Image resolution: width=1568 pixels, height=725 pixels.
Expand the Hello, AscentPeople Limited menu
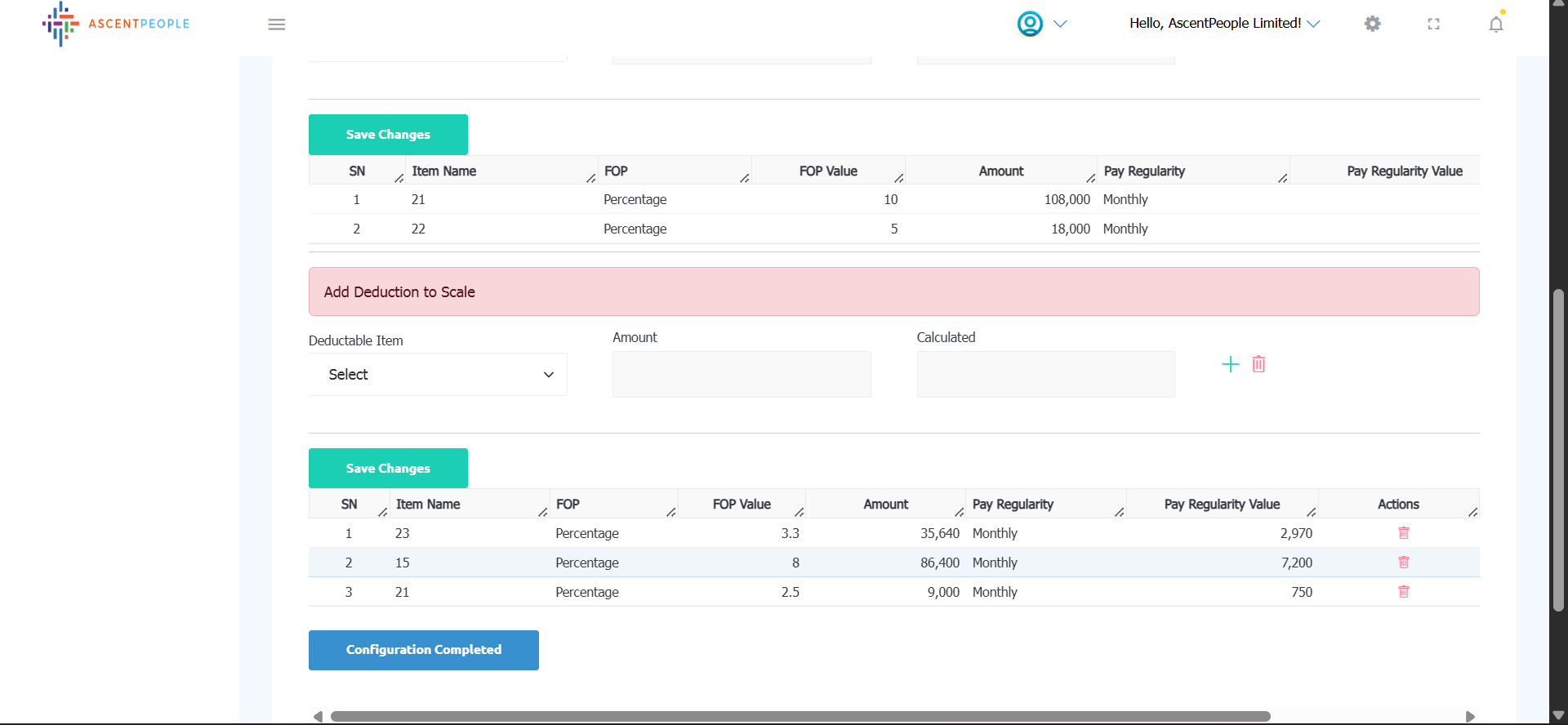1223,24
